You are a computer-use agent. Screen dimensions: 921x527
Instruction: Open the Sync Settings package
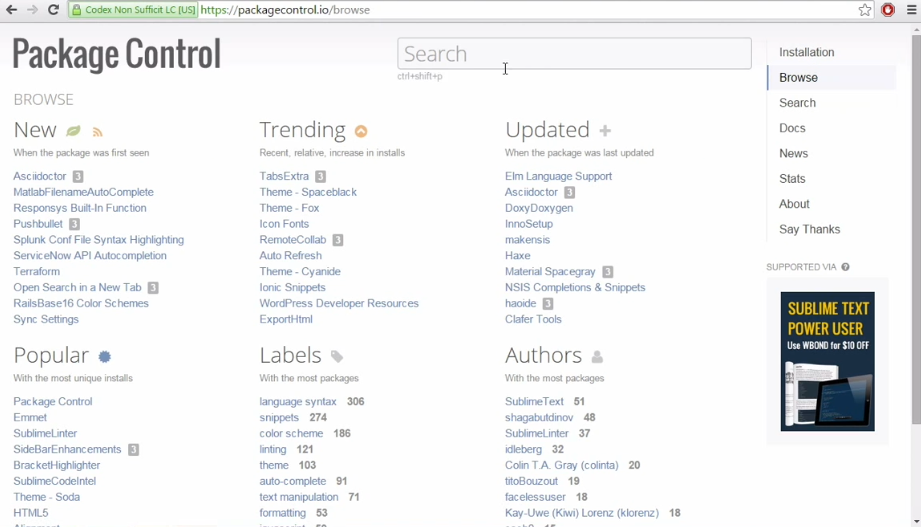46,319
